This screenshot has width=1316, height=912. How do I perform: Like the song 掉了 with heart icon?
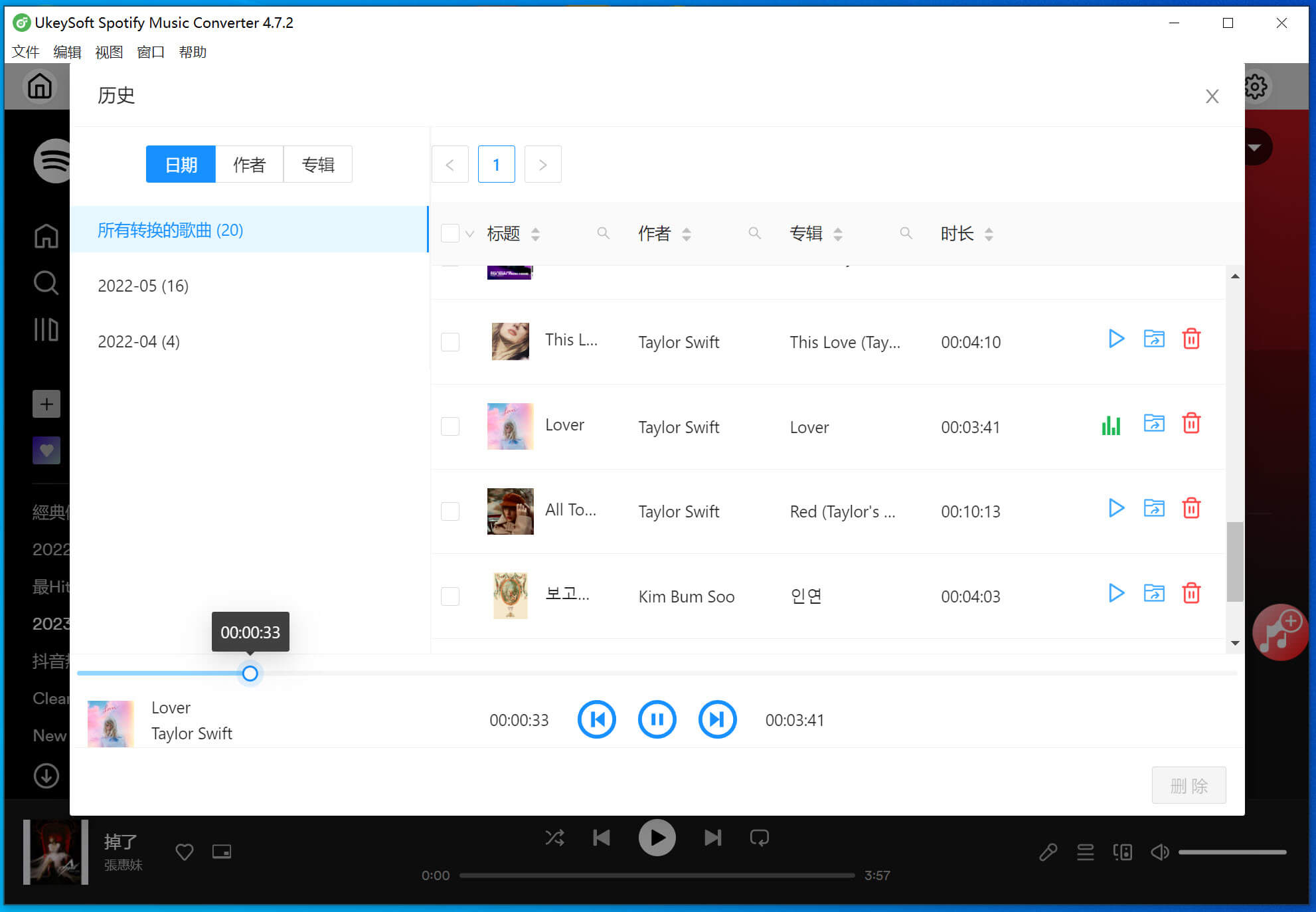(x=184, y=852)
